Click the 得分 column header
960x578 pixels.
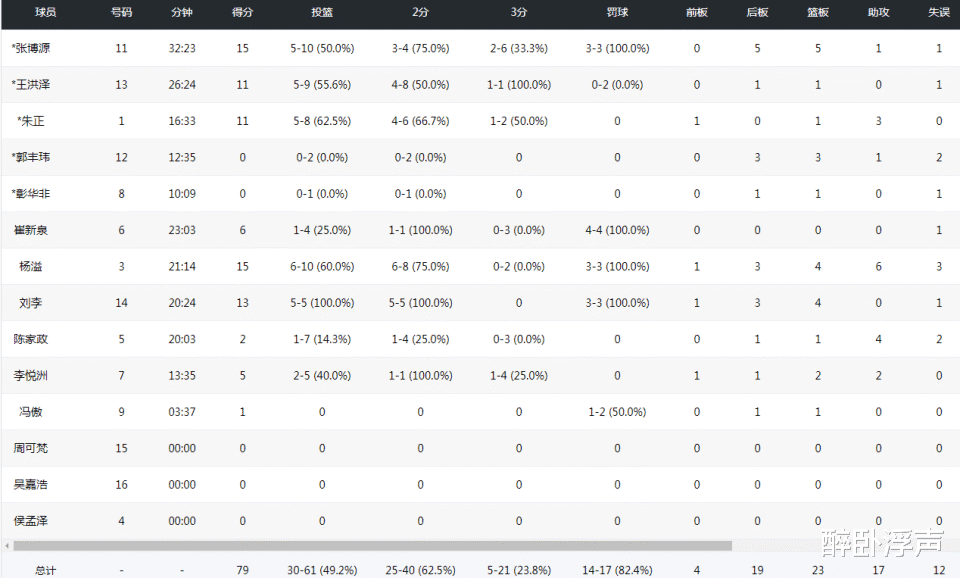(x=242, y=12)
